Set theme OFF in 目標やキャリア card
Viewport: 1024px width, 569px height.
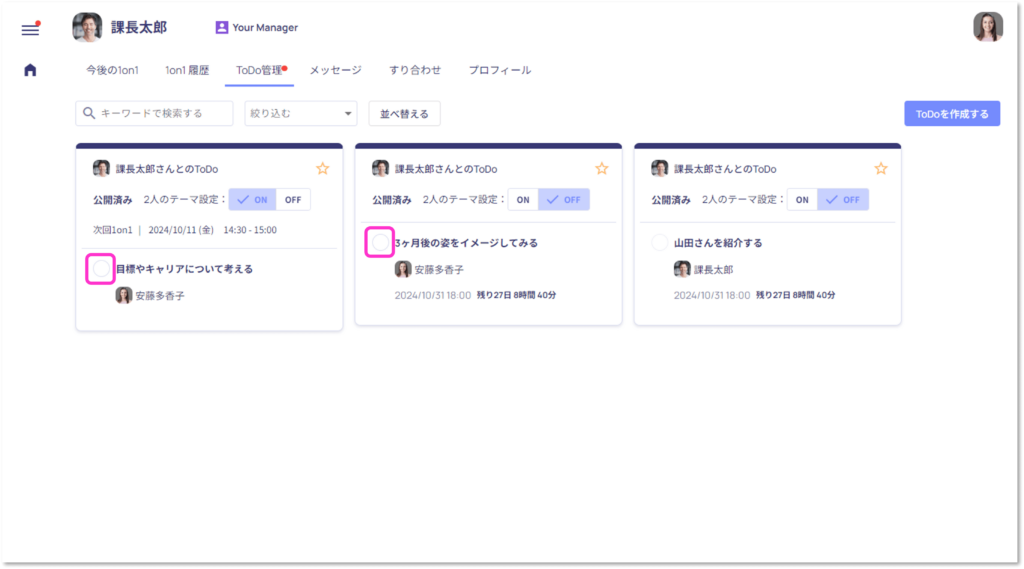pos(293,200)
